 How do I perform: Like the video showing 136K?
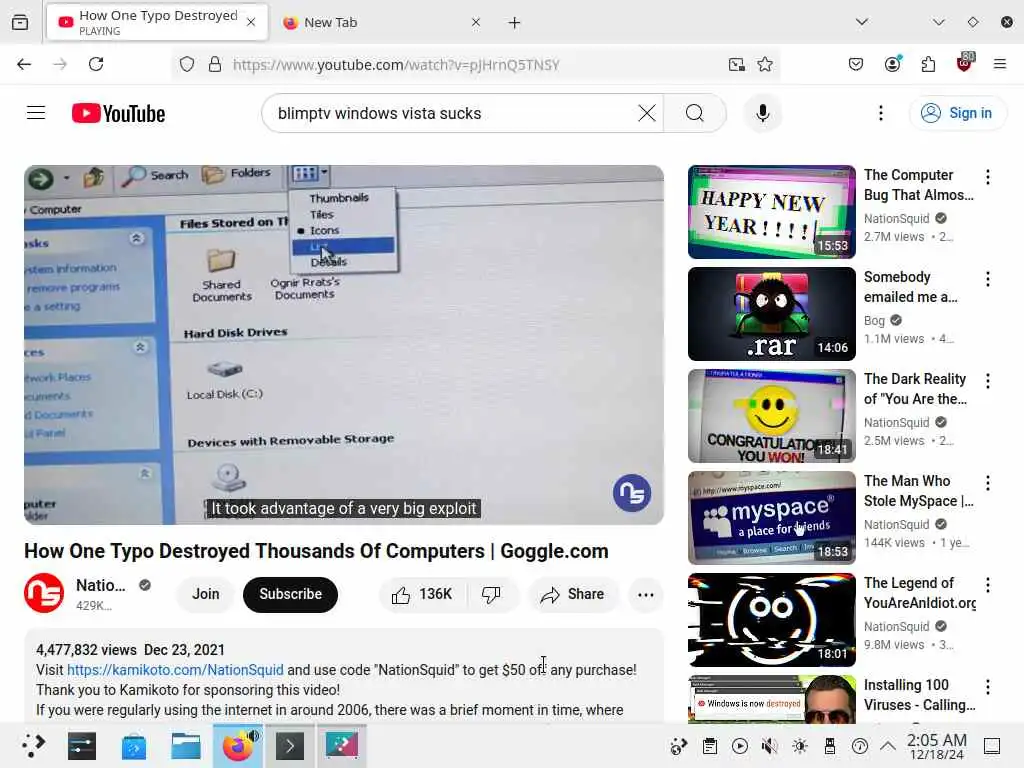(x=421, y=594)
